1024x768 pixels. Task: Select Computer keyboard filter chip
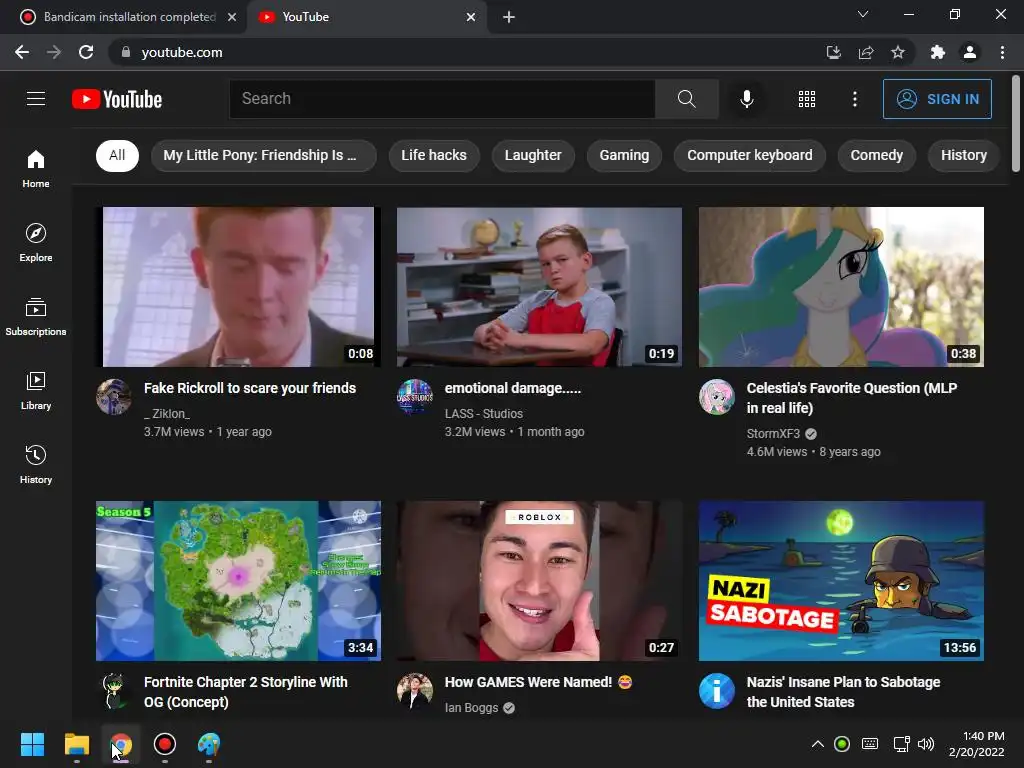point(750,155)
